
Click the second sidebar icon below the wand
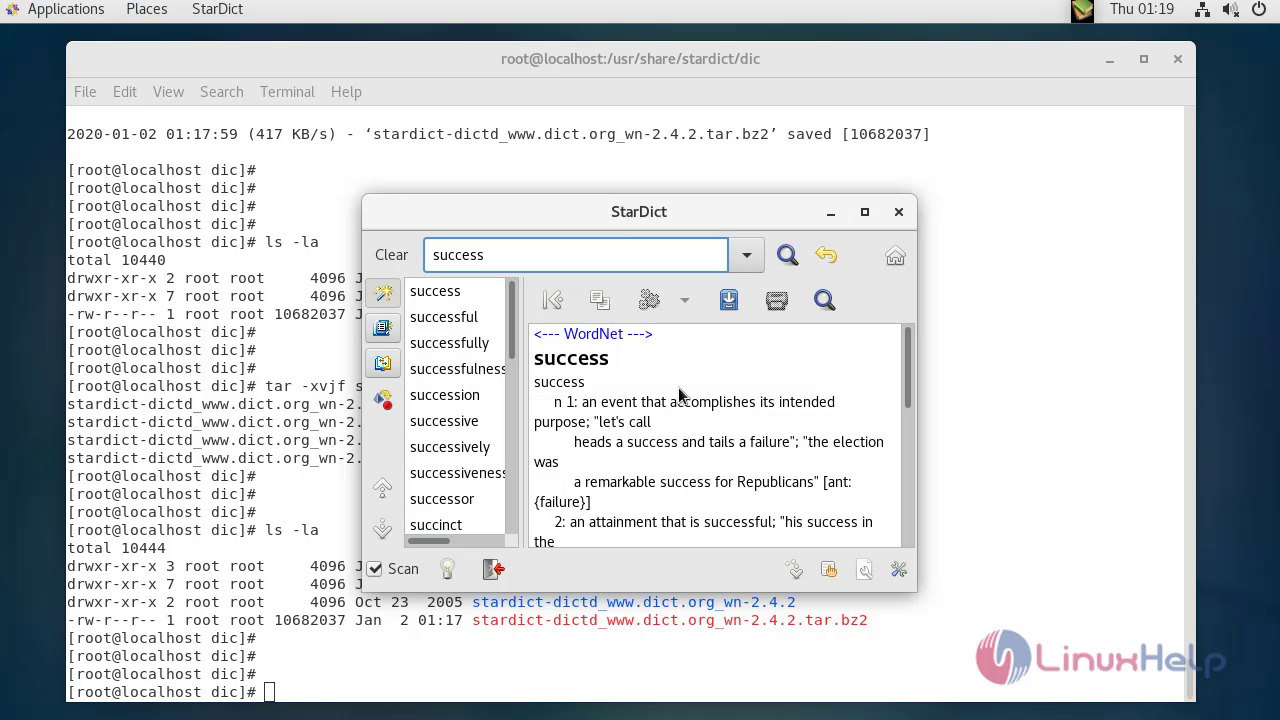[x=383, y=328]
